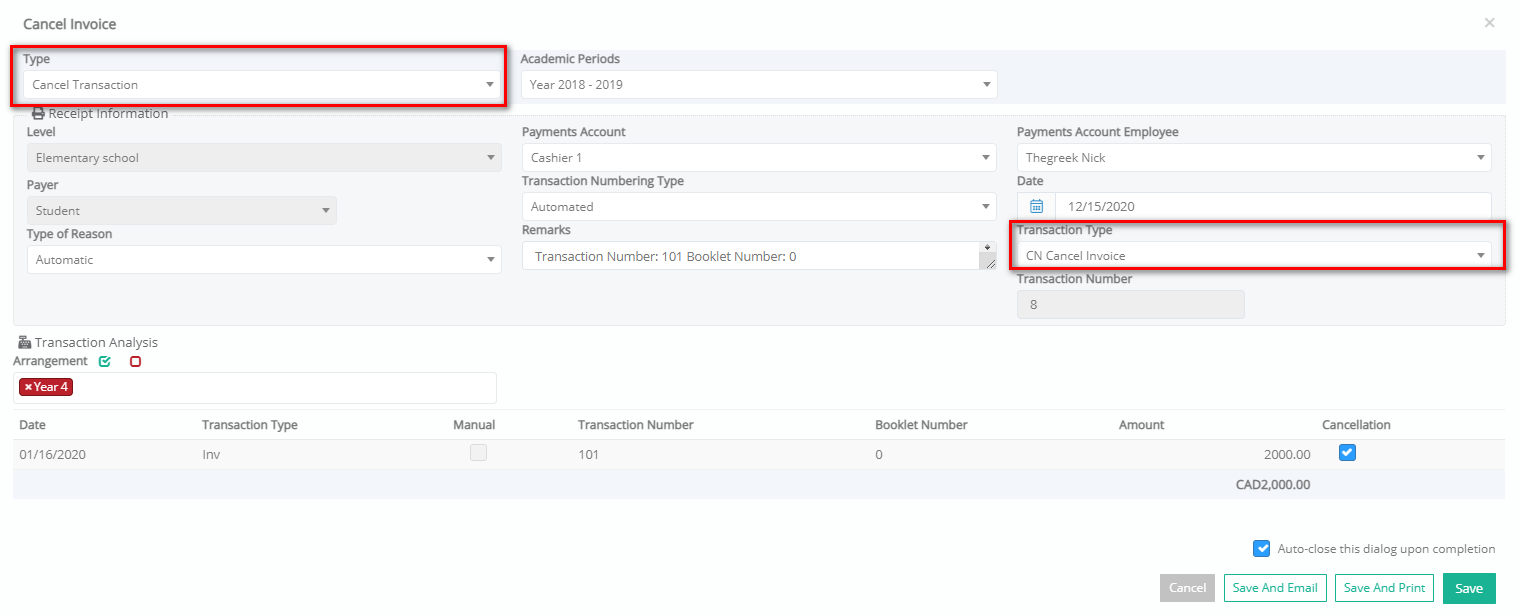This screenshot has width=1520, height=616.
Task: Click Save And Print button
Action: click(1384, 588)
